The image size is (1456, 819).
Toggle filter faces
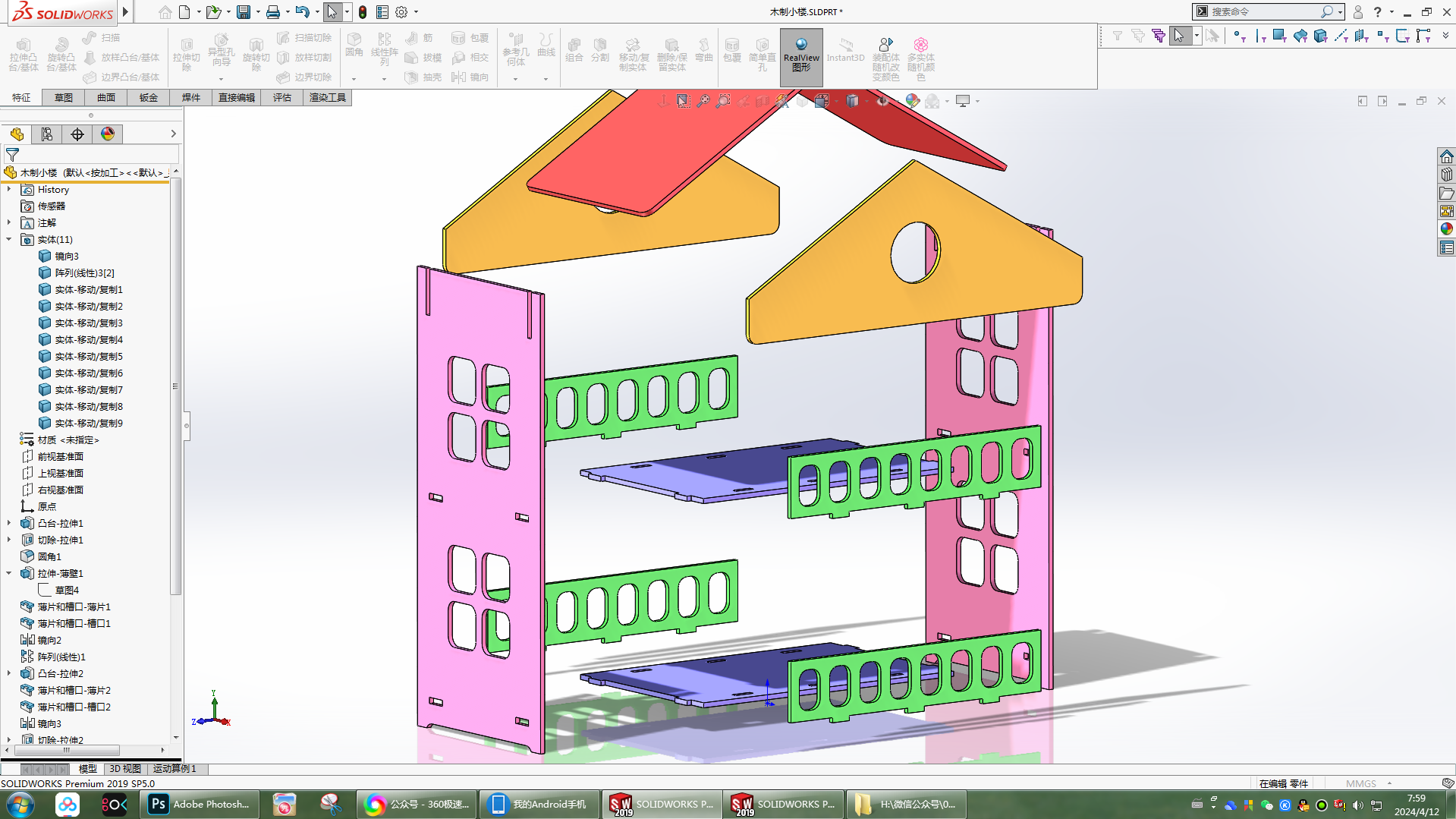(x=1280, y=36)
